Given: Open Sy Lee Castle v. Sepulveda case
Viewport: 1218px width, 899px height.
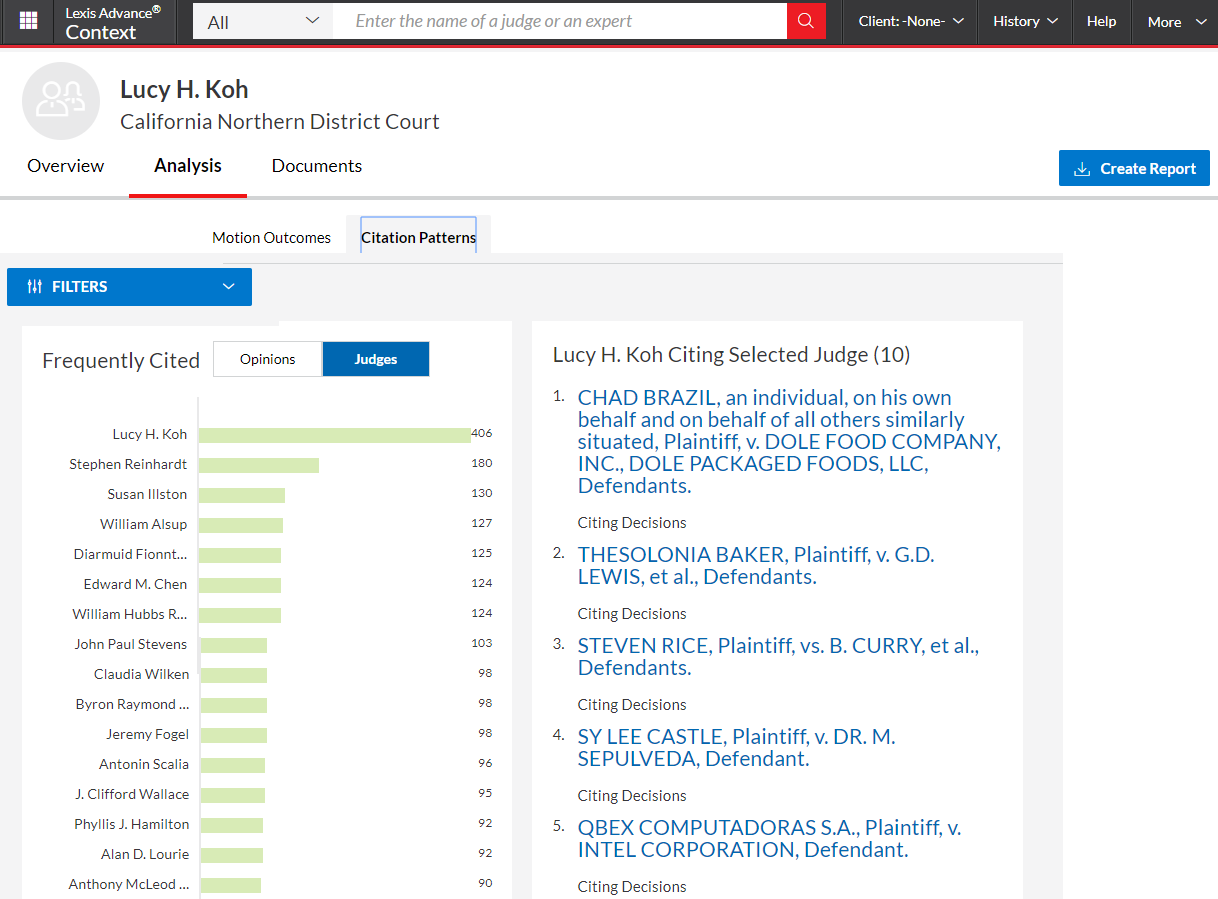Looking at the screenshot, I should [x=737, y=748].
